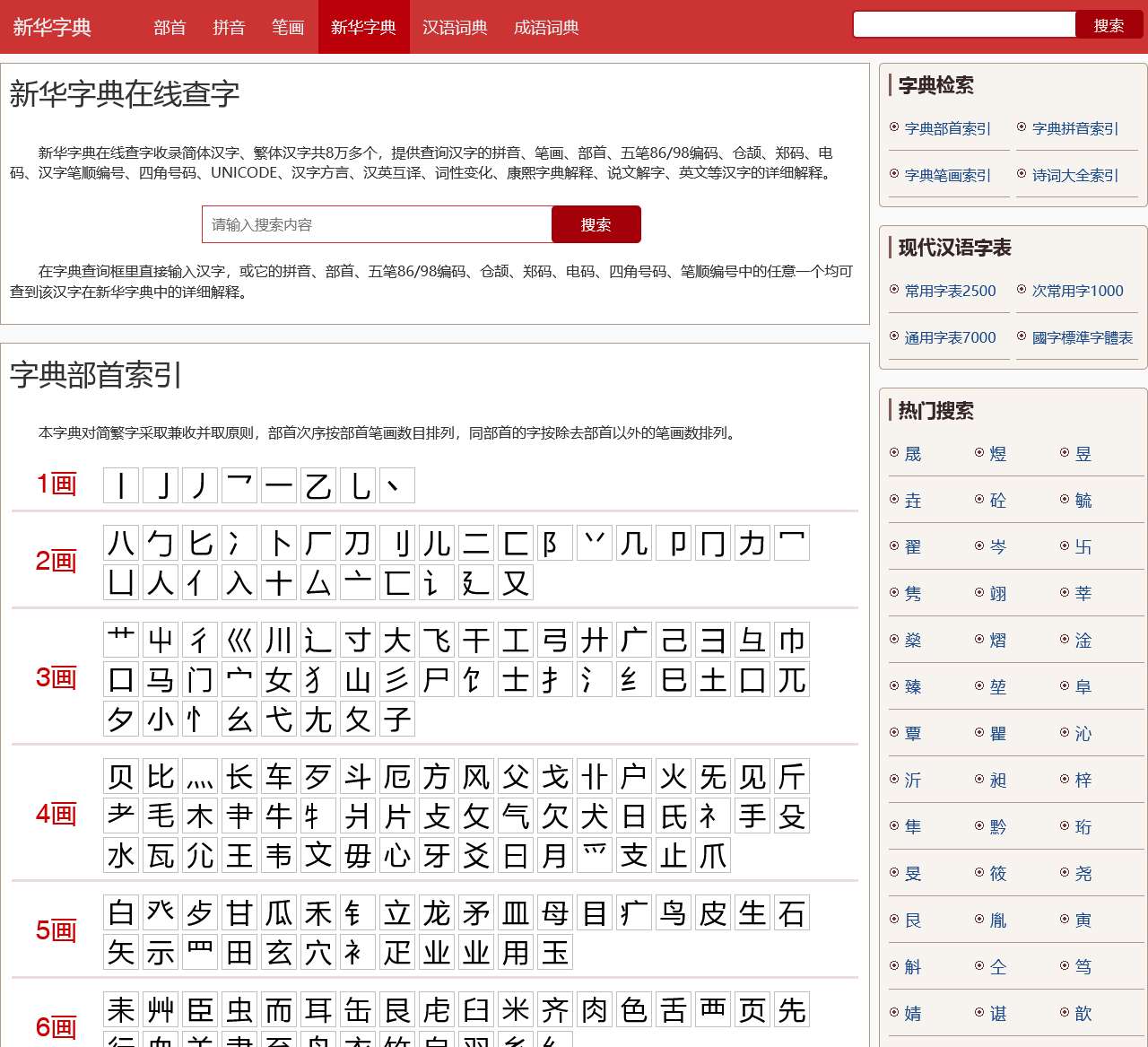Select hot search character 寅
This screenshot has width=1148, height=1047.
[x=1083, y=920]
